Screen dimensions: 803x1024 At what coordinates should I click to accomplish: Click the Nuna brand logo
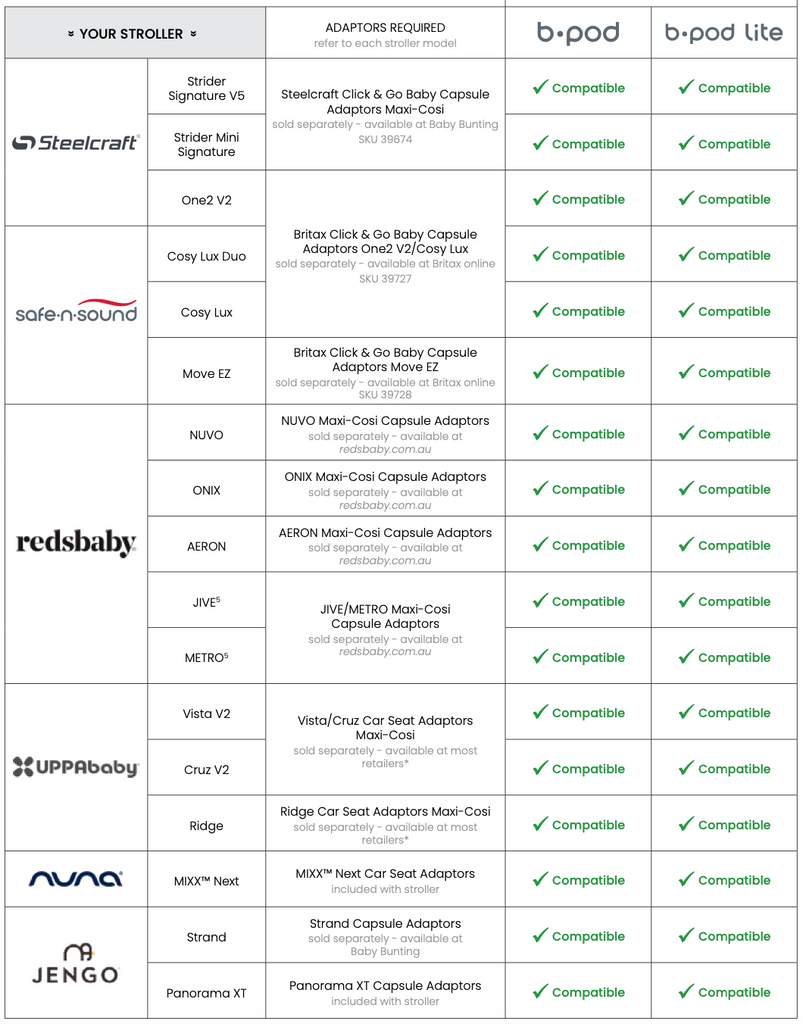click(76, 879)
